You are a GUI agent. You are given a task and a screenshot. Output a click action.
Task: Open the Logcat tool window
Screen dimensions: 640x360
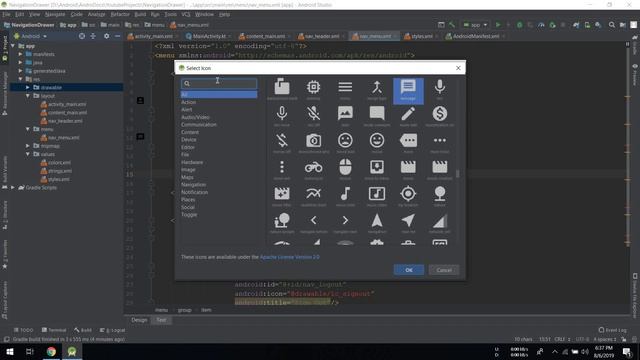(113, 330)
